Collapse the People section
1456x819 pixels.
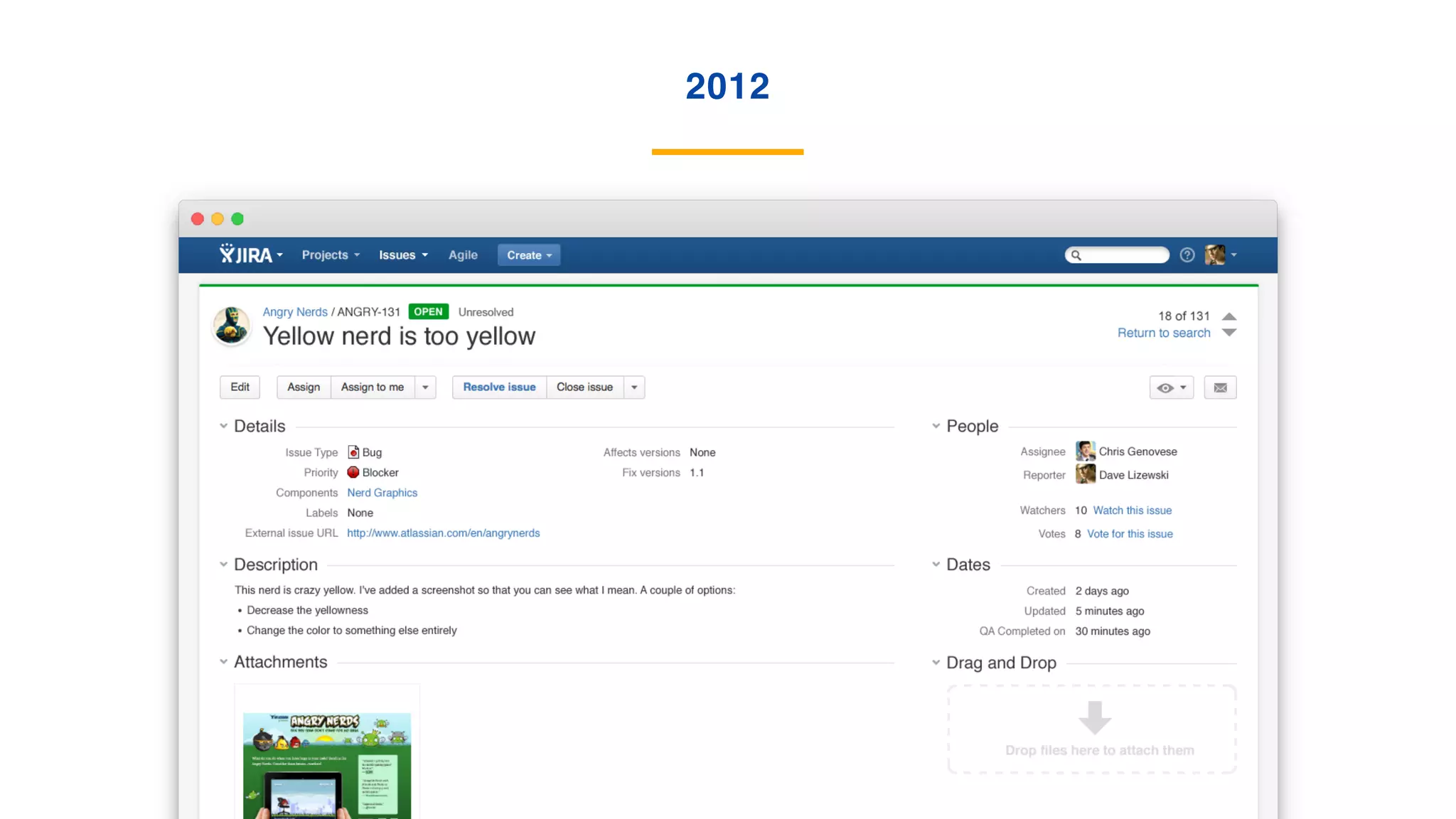coord(936,426)
